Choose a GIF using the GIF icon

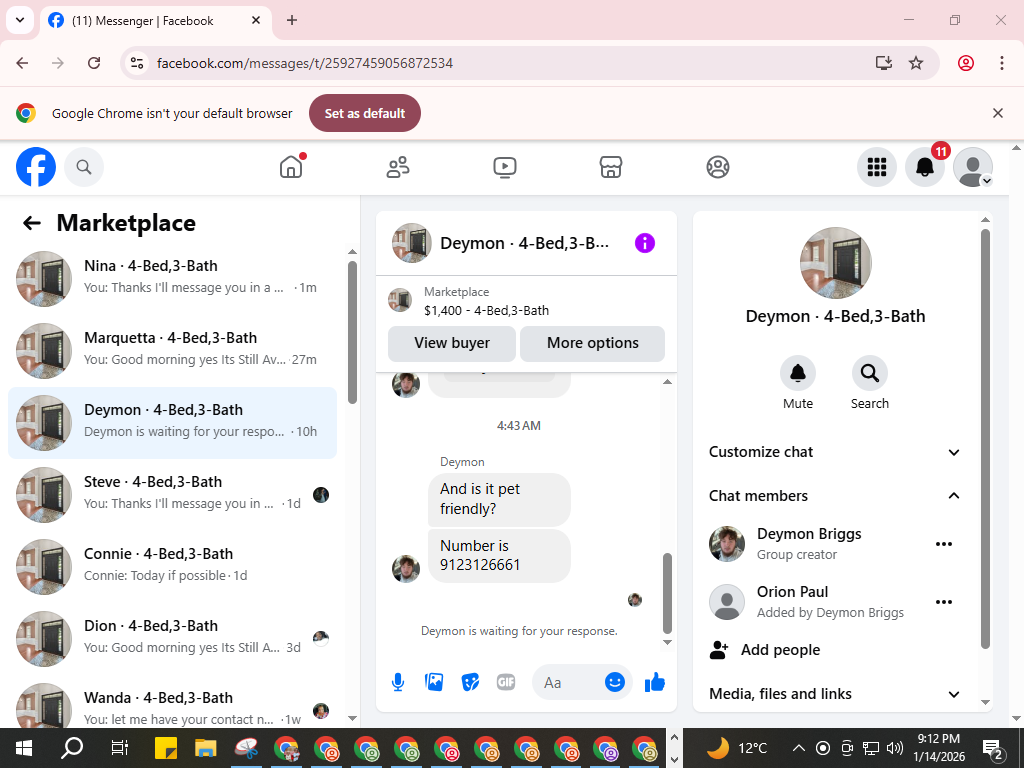click(506, 682)
